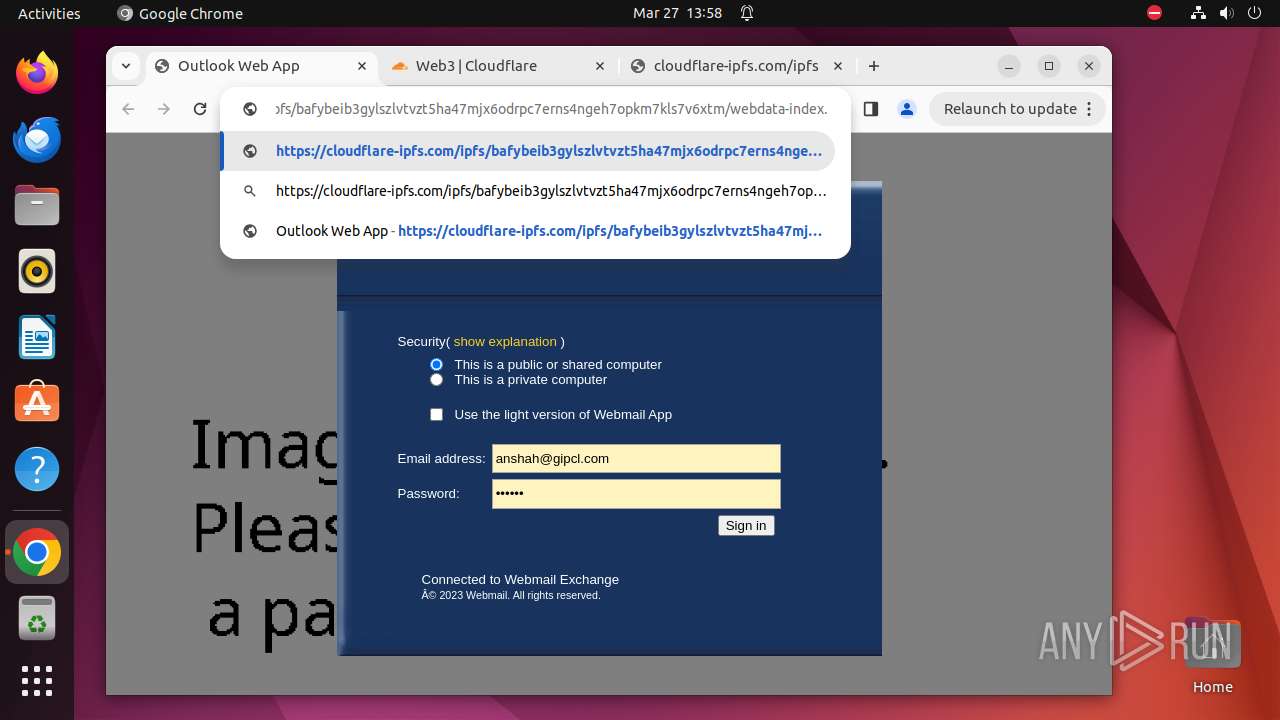Open the power icon in top bar

click(x=1254, y=13)
